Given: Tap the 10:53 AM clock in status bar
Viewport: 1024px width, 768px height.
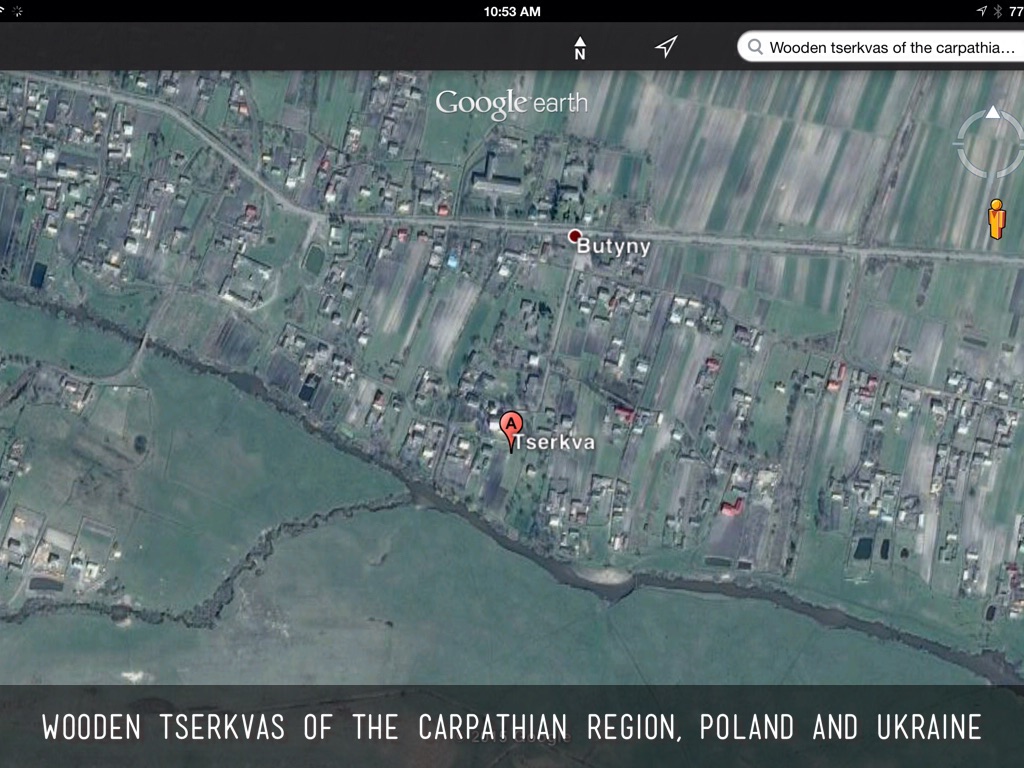Looking at the screenshot, I should pos(511,11).
